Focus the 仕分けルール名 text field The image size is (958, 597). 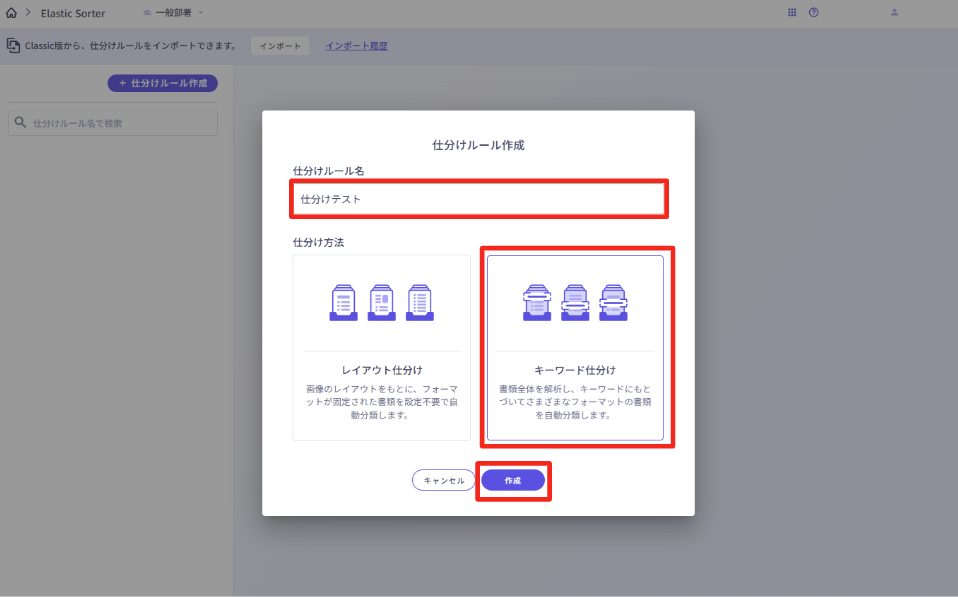pos(479,199)
